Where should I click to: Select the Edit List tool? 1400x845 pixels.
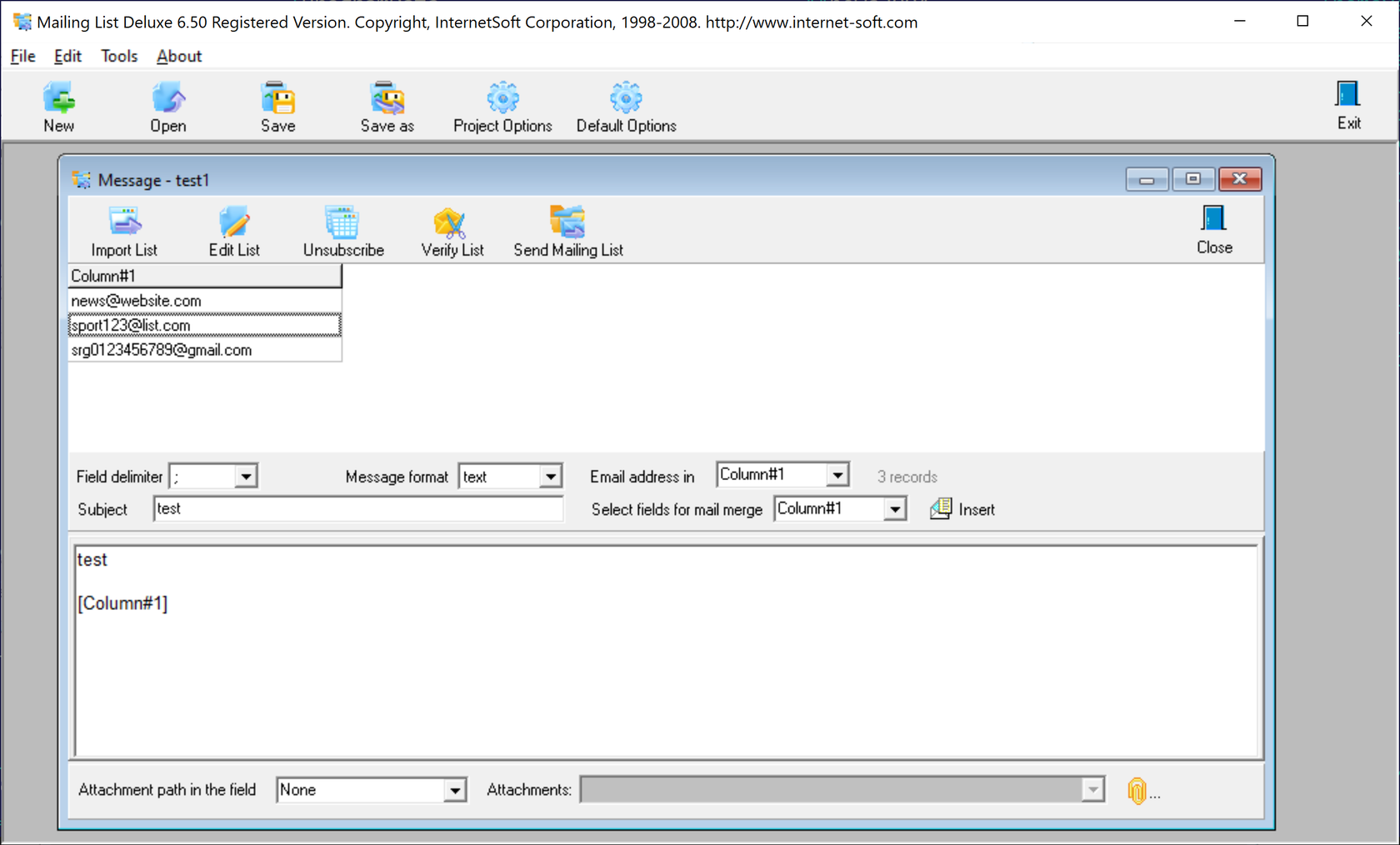[x=234, y=230]
